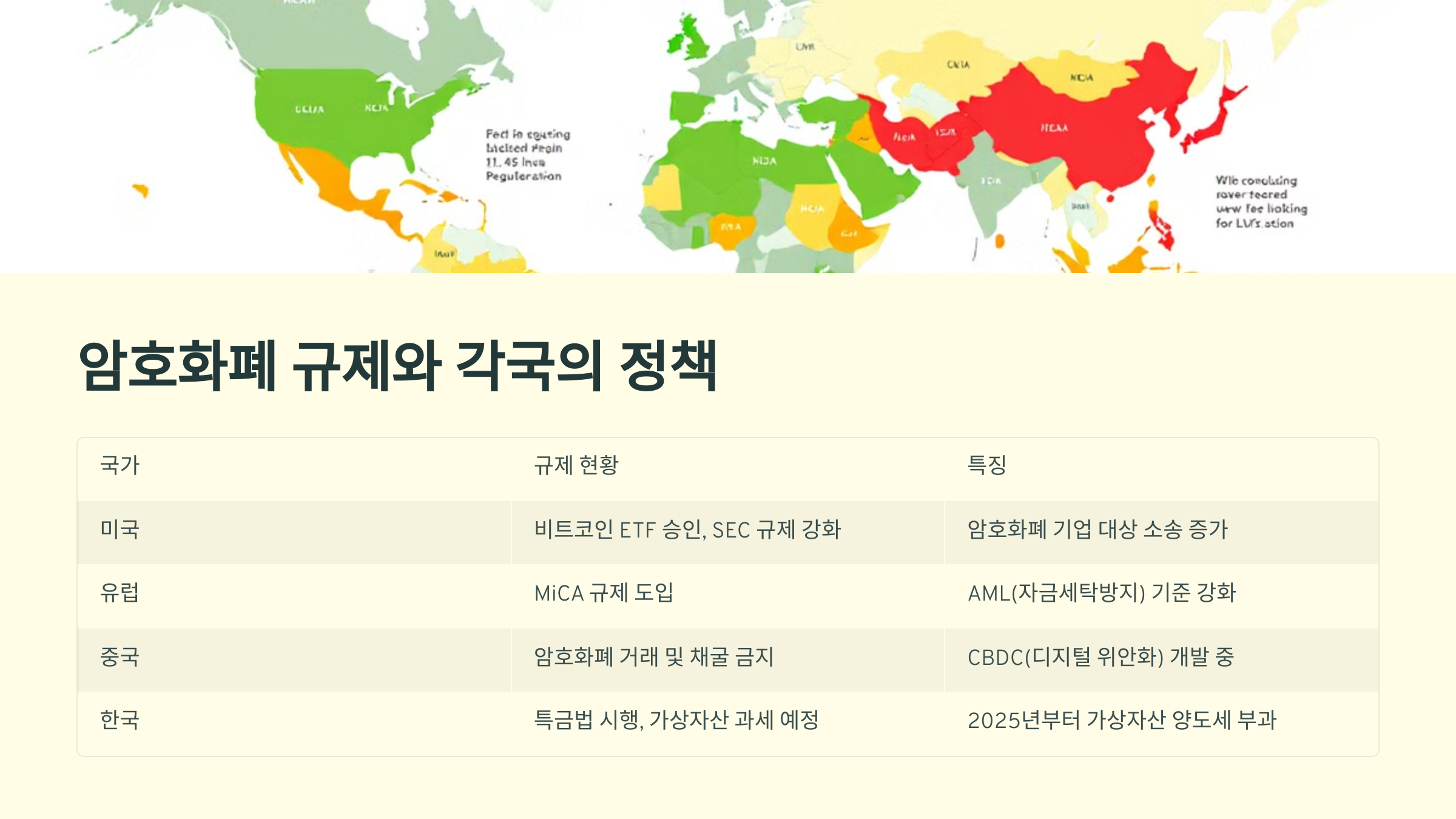Select the MiCA 규제 도입 cell
The image size is (1456, 819).
pyautogui.click(x=604, y=593)
